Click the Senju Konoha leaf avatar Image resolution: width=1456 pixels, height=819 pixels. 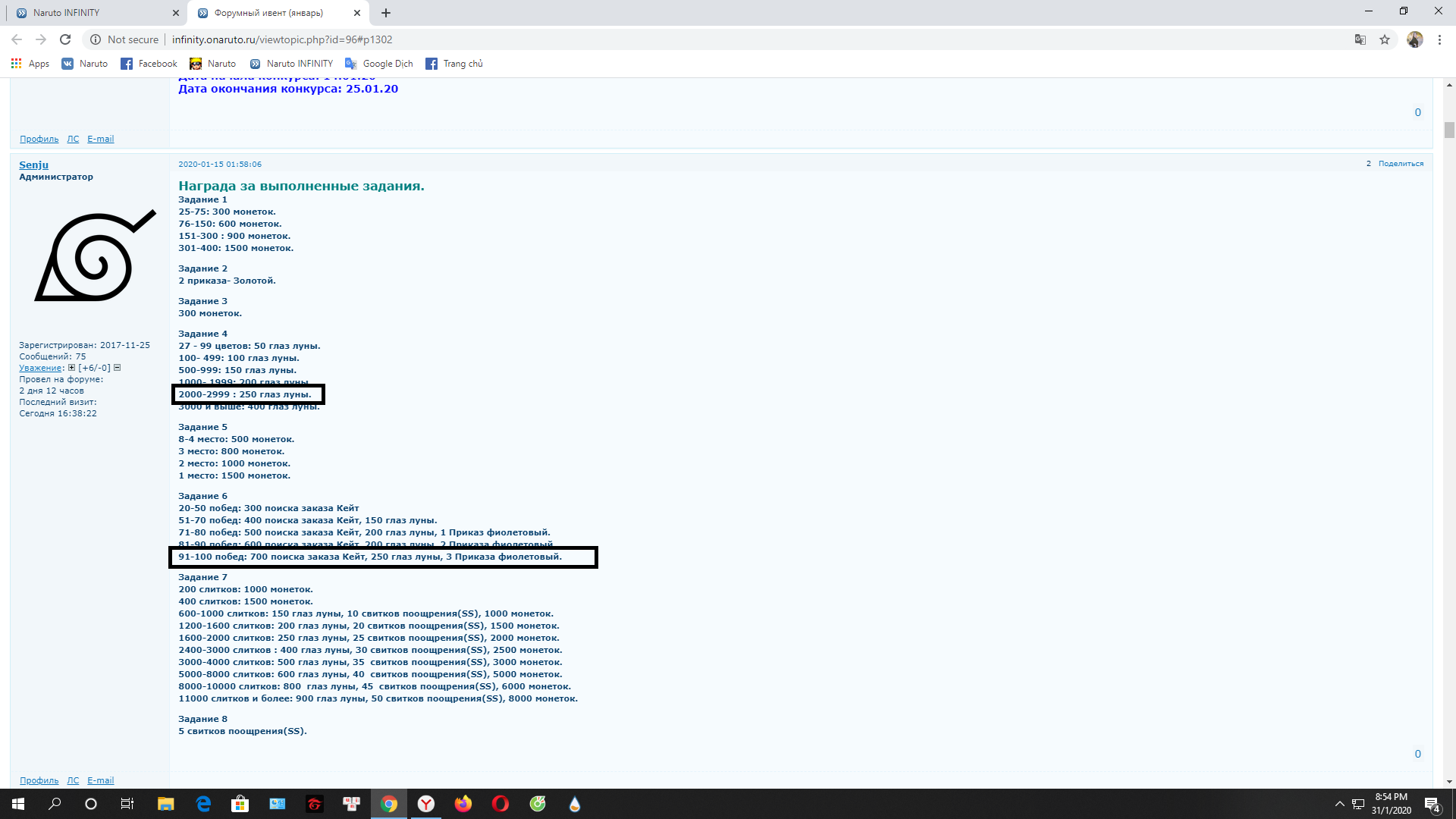(x=95, y=256)
